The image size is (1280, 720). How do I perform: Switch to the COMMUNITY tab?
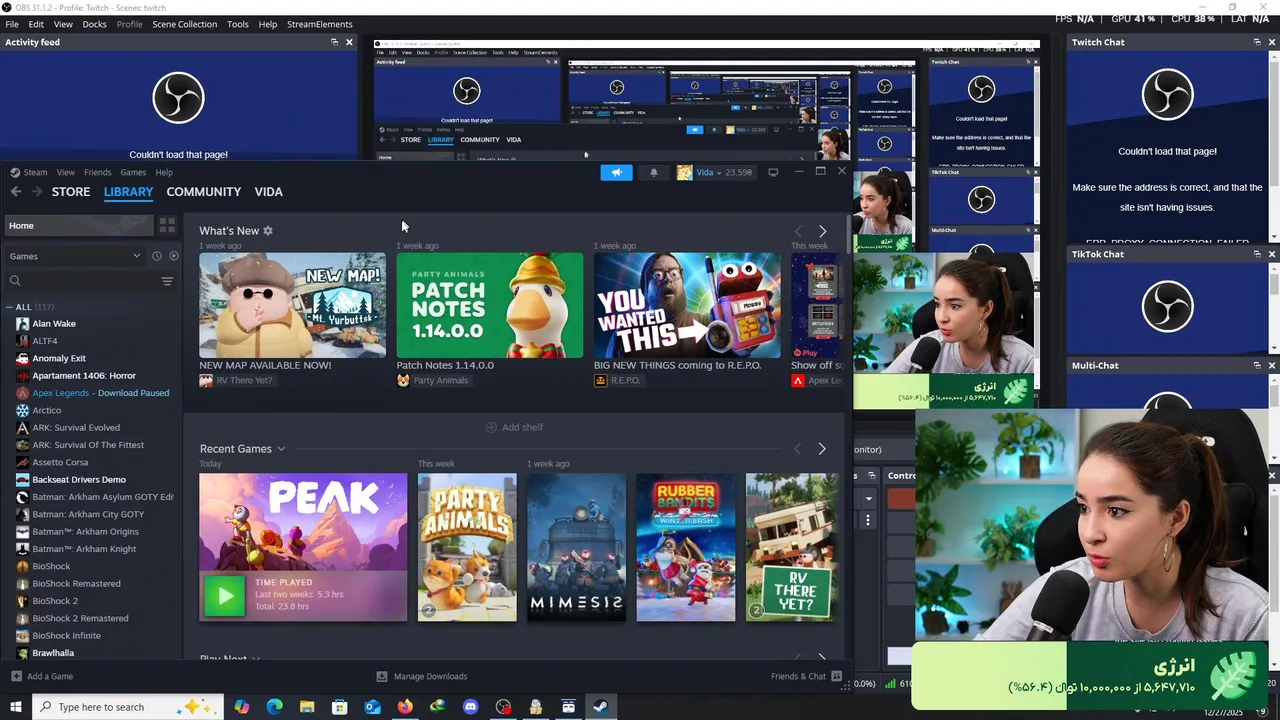click(x=204, y=191)
